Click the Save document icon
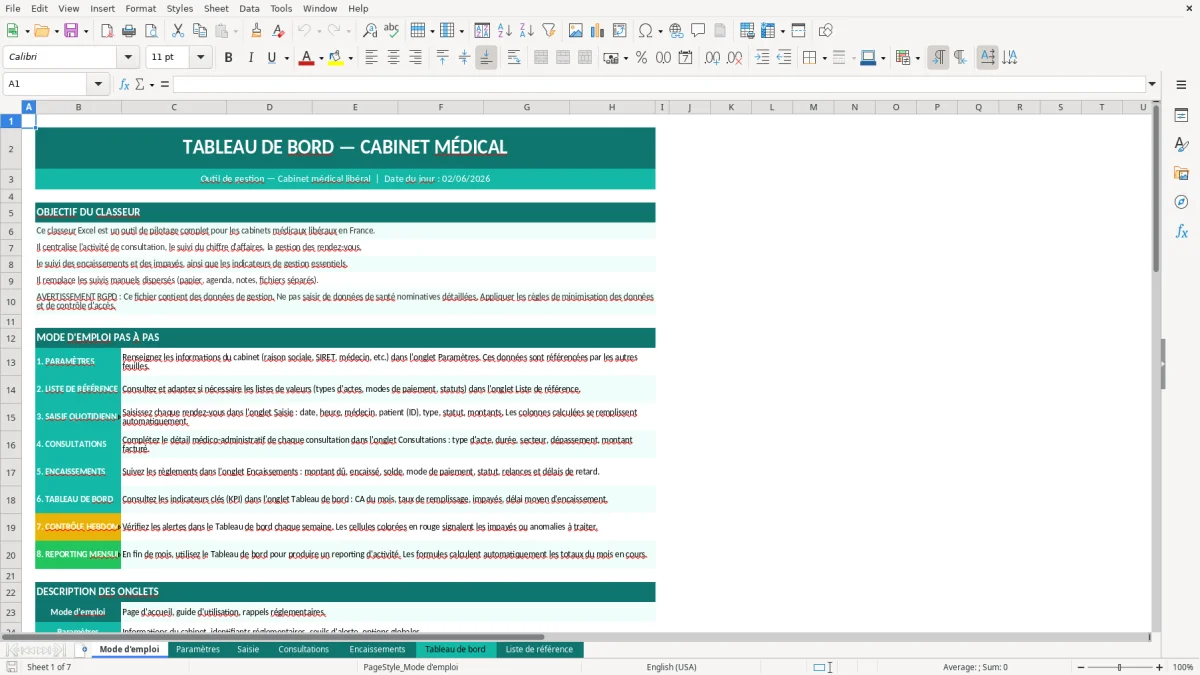 point(71,31)
